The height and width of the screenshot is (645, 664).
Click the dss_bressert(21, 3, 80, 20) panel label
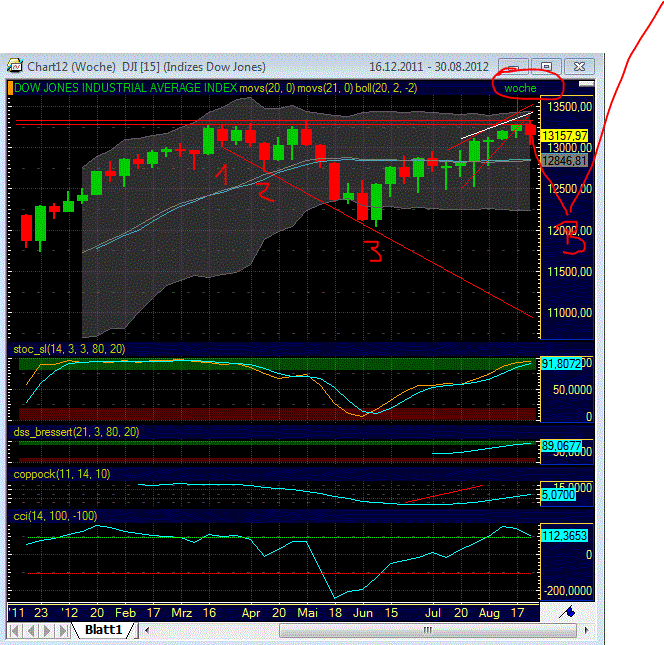tap(76, 432)
